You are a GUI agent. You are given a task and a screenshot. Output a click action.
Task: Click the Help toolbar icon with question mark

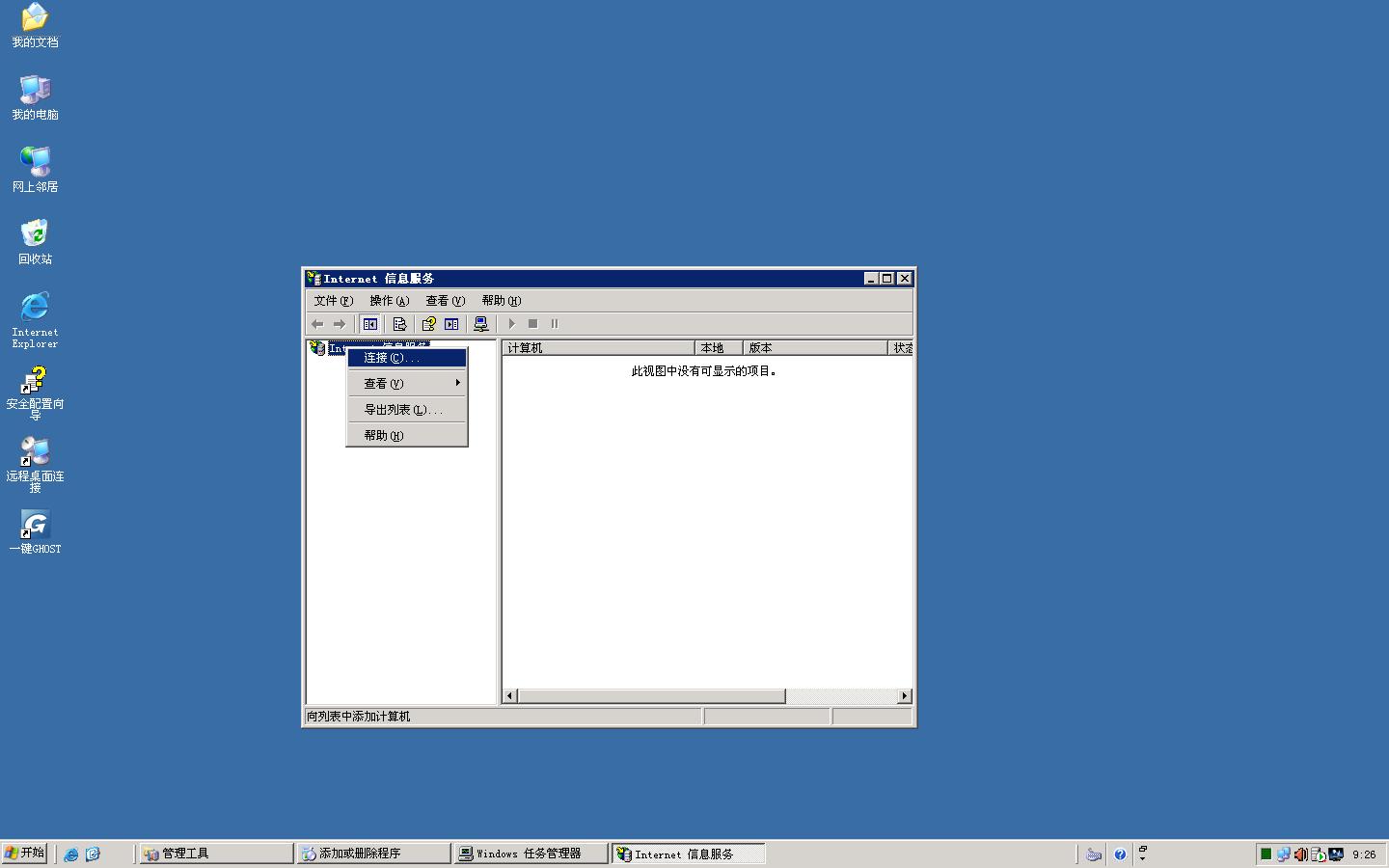(x=428, y=324)
